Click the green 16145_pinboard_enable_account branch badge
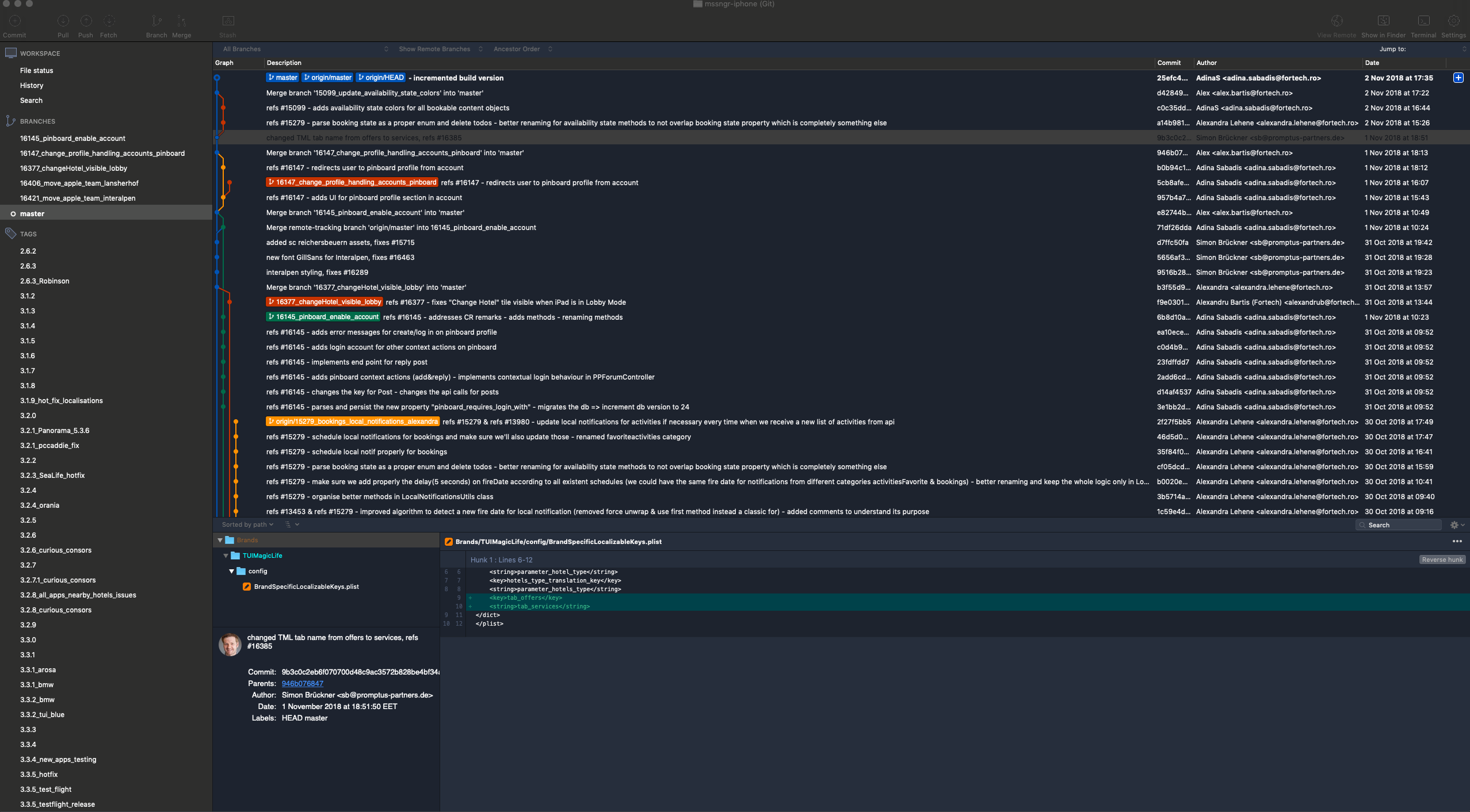This screenshot has height=812, width=1470. 323,317
